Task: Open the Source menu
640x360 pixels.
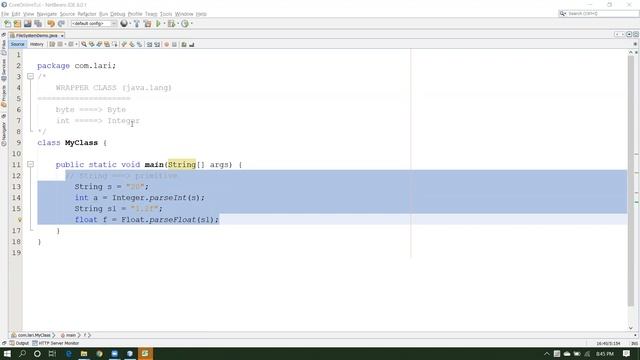Action: tap(67, 14)
